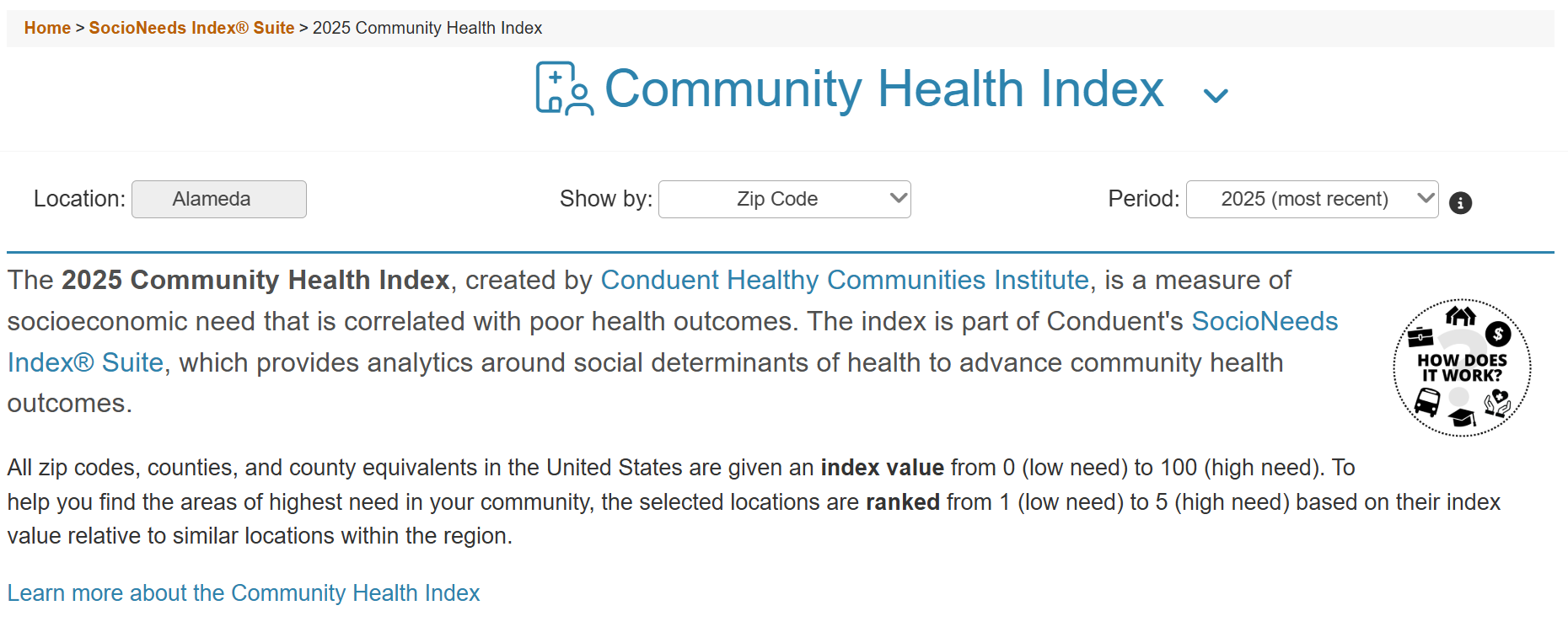Open Conduent Healthy Communities Institute link

pyautogui.click(x=844, y=280)
